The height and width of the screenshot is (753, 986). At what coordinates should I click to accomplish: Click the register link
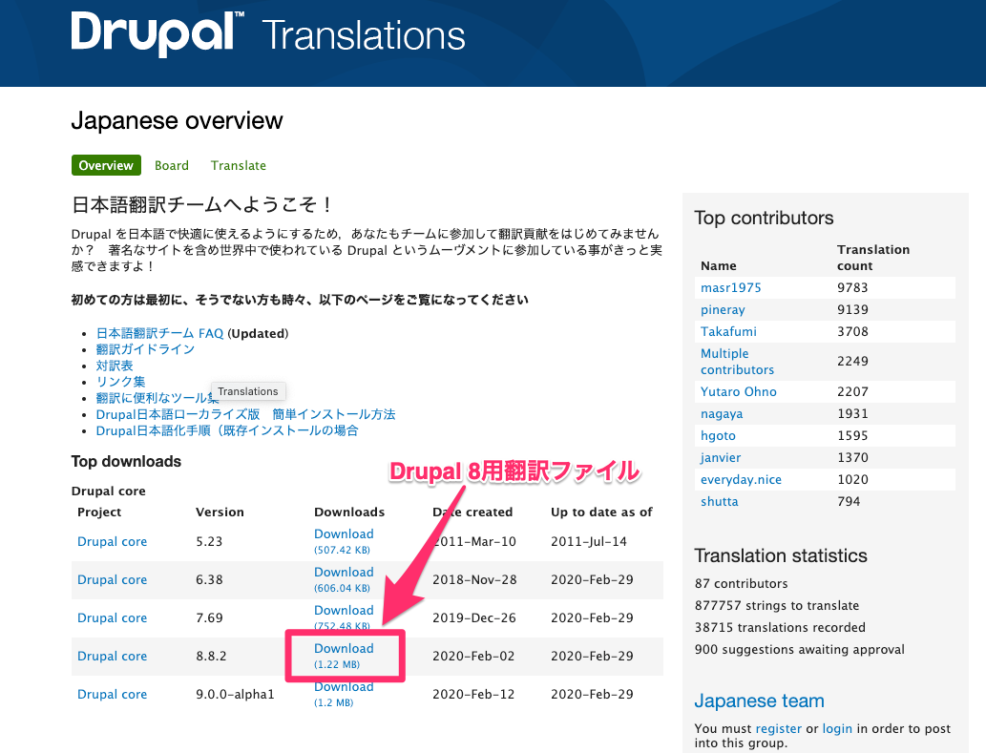click(778, 728)
